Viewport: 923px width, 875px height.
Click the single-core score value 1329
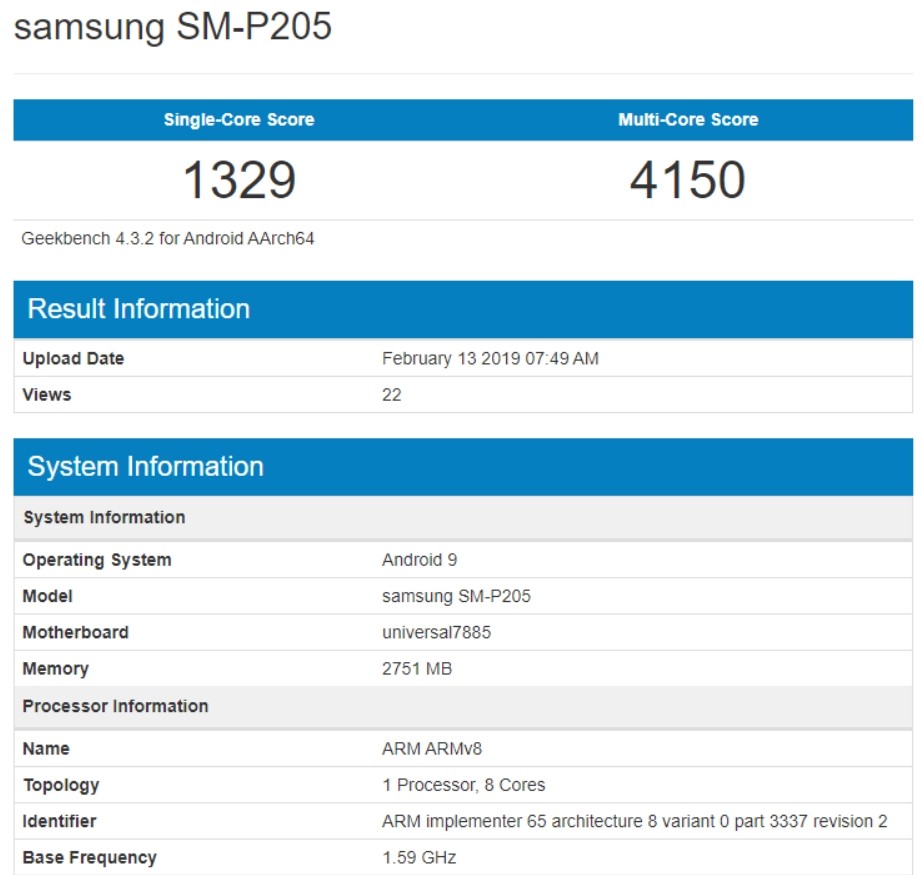[x=239, y=180]
